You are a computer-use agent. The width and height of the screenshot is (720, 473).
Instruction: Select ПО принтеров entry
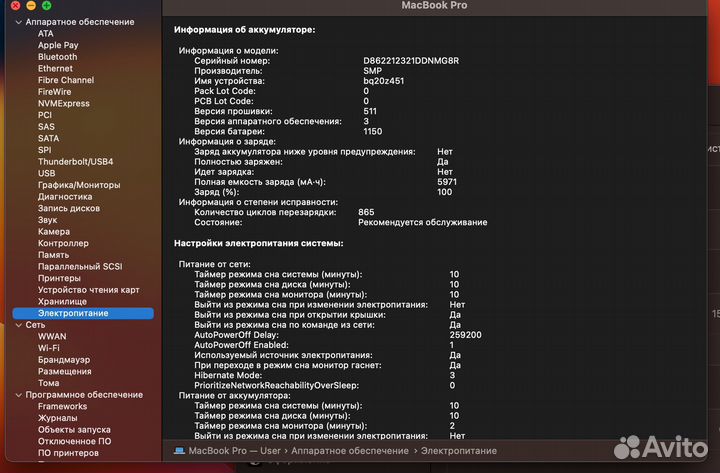pos(68,453)
